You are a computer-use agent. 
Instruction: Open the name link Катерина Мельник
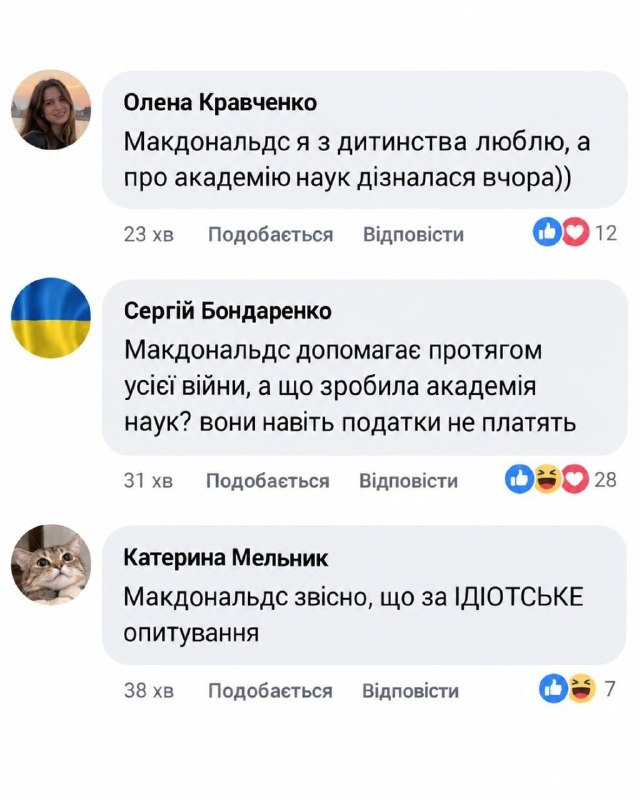tap(226, 558)
